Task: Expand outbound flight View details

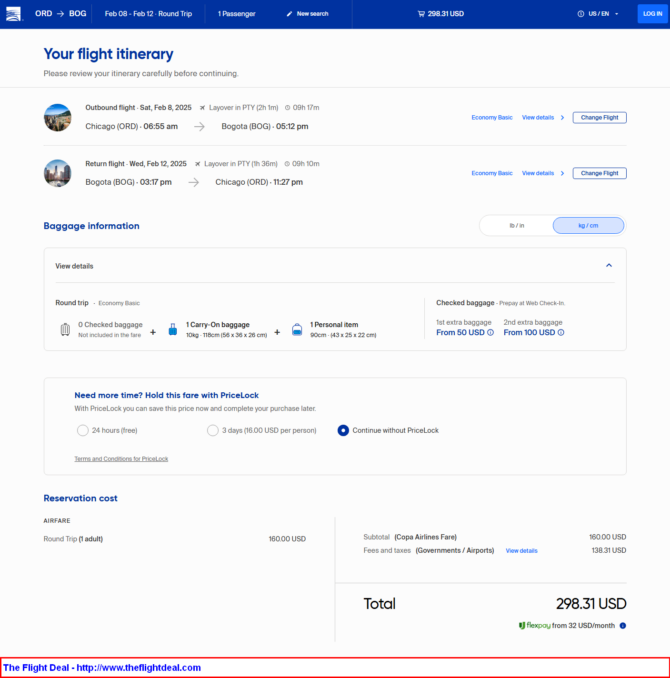Action: (x=542, y=117)
